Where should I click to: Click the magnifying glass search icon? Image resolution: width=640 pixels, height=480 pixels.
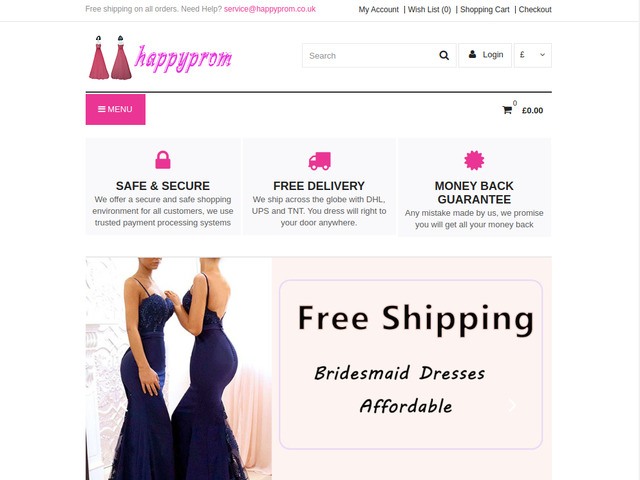(444, 55)
